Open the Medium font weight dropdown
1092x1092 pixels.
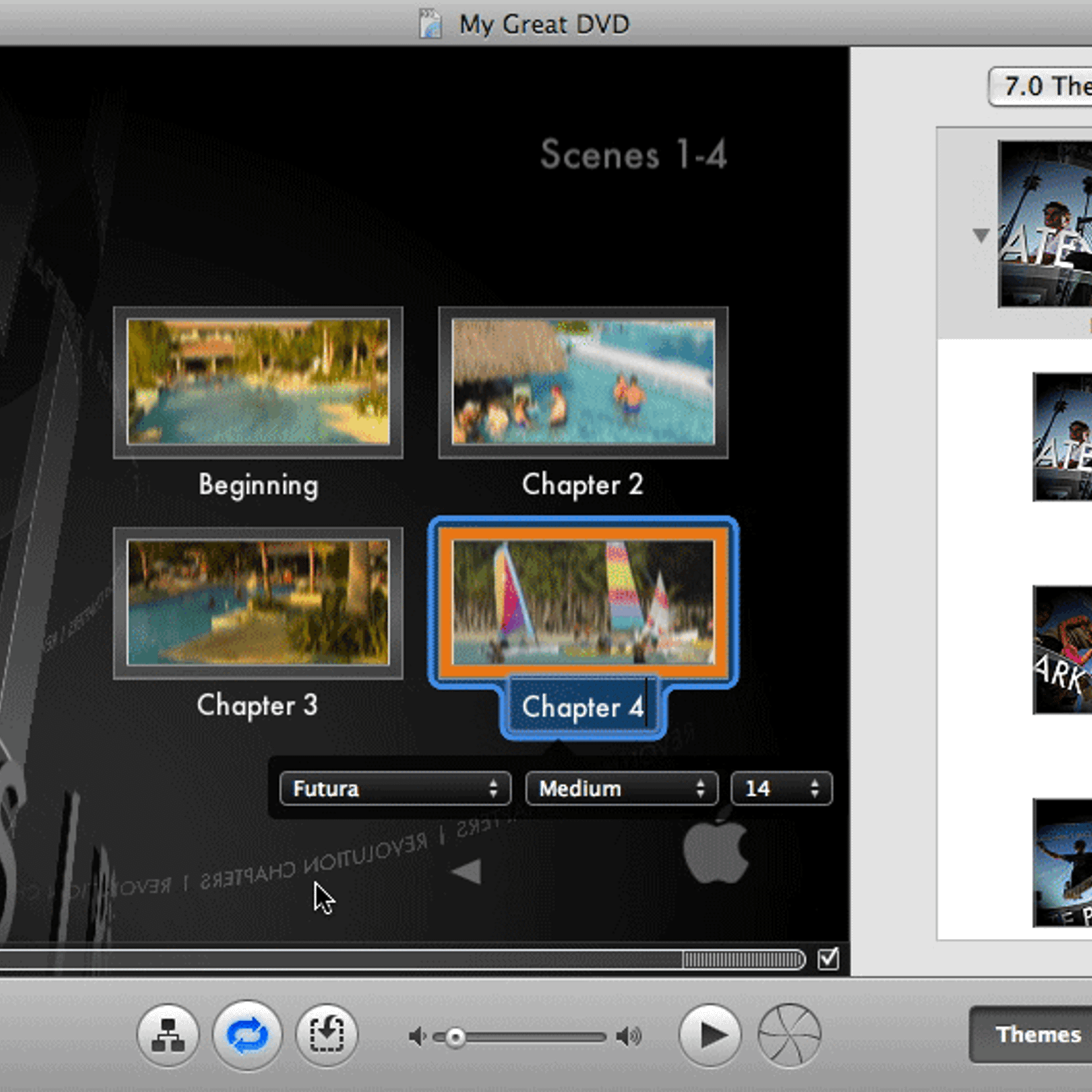(x=621, y=789)
